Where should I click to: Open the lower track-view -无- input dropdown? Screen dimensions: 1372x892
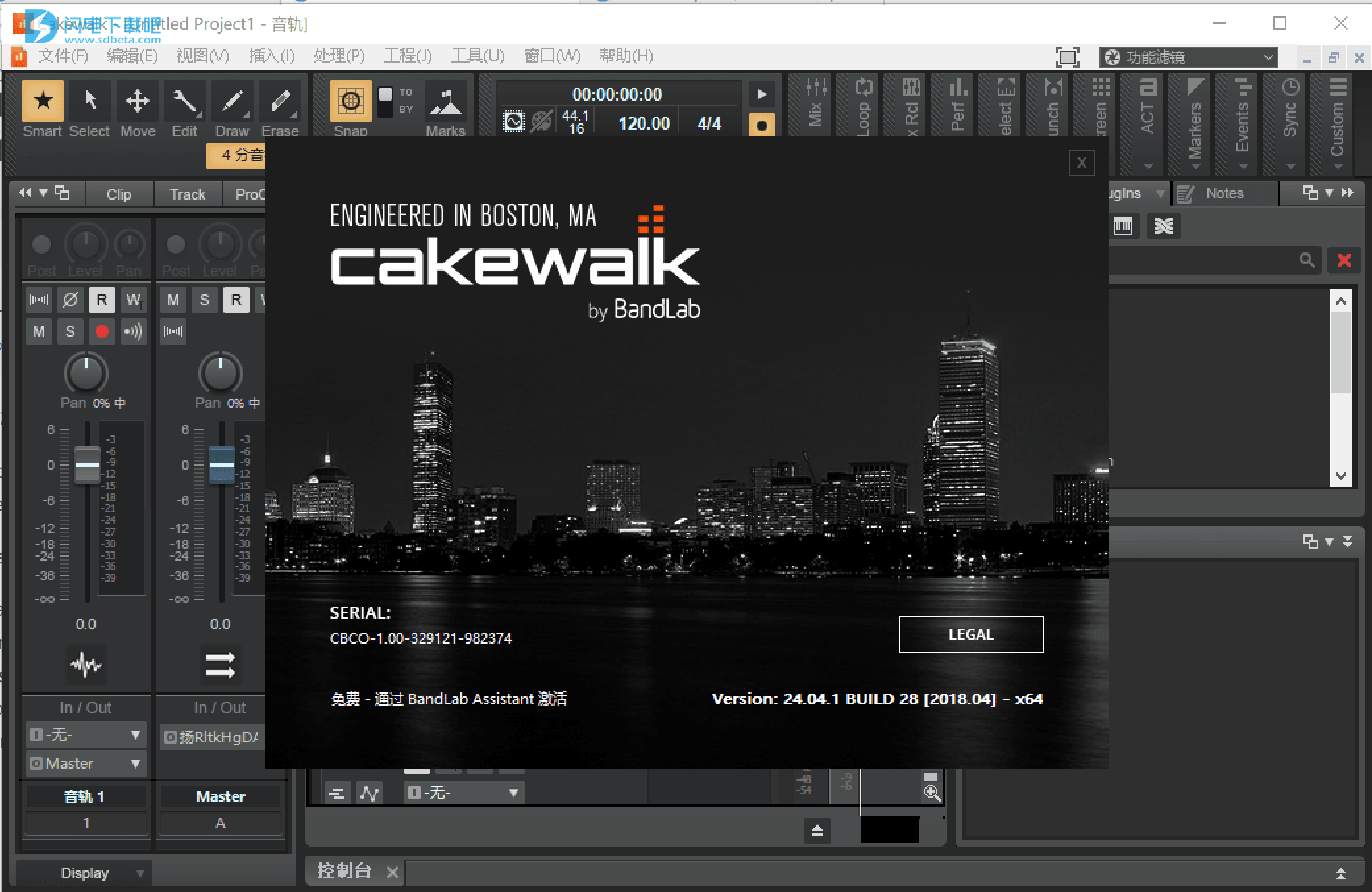click(x=464, y=793)
